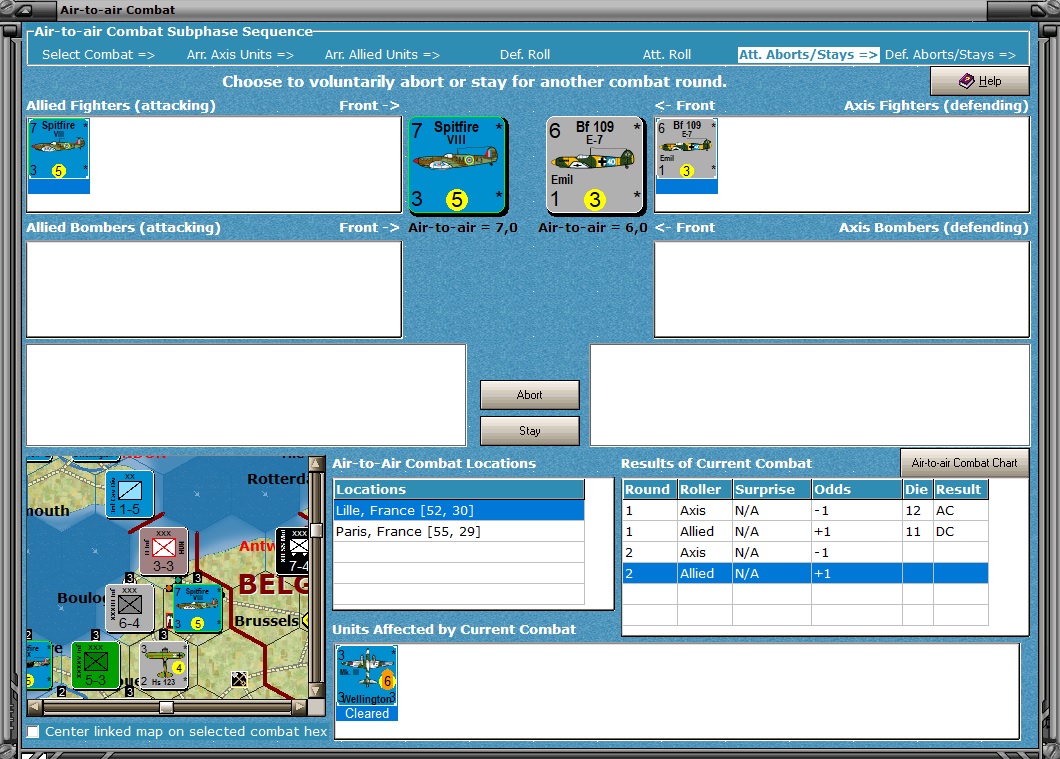Image resolution: width=1060 pixels, height=759 pixels.
Task: Click the Hs 123 aircraft counter on map
Action: pos(163,665)
